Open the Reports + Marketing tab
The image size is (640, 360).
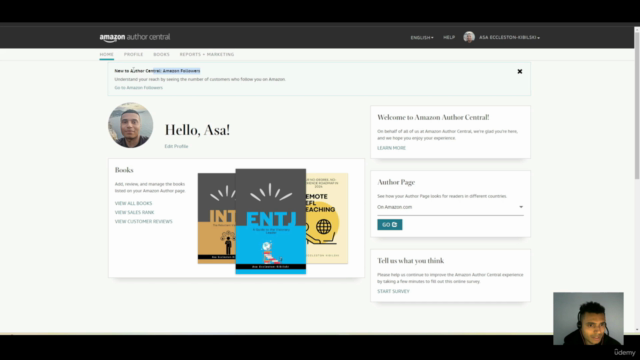[x=207, y=54]
